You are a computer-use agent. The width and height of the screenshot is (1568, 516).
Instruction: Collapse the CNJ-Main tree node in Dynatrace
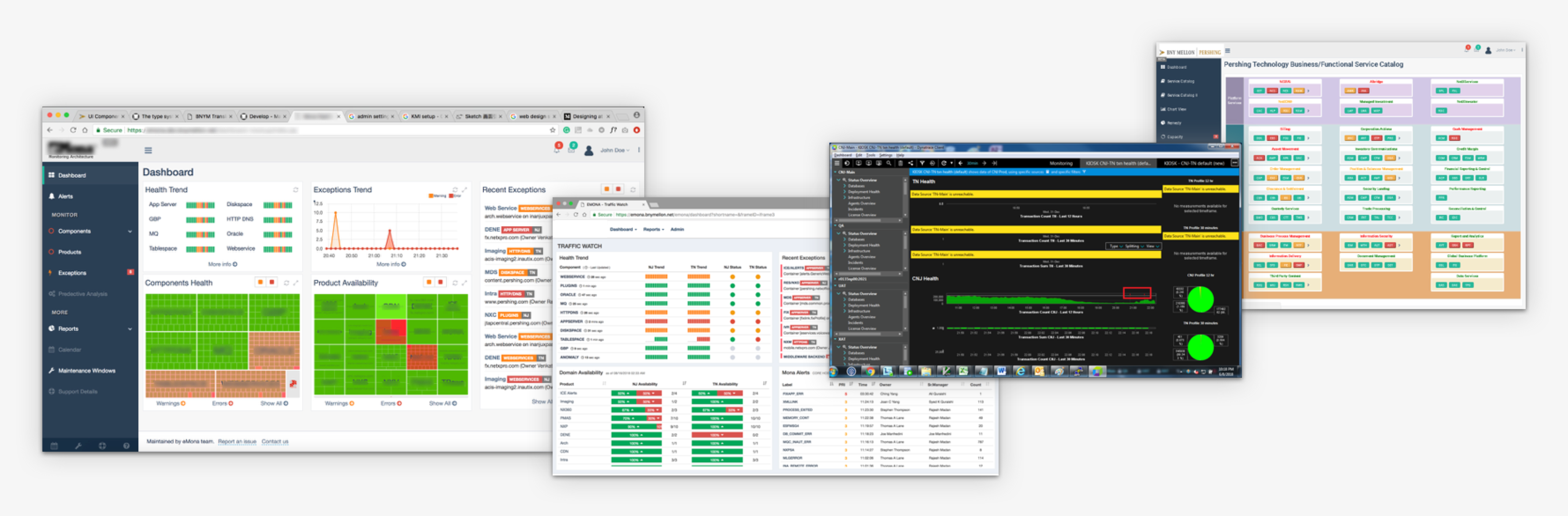point(835,172)
